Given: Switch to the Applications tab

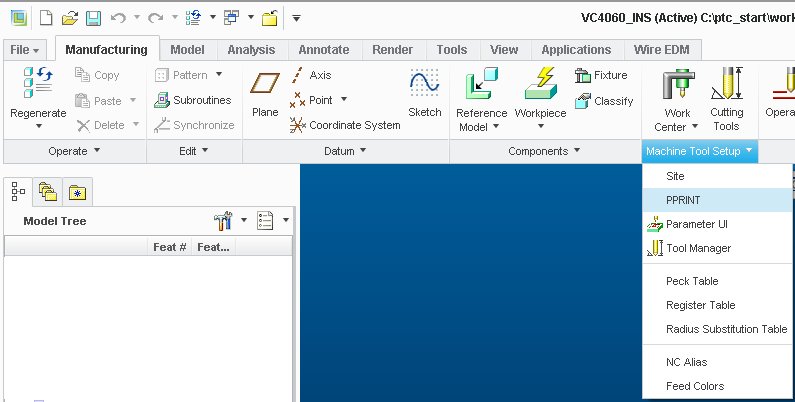Looking at the screenshot, I should pyautogui.click(x=576, y=50).
